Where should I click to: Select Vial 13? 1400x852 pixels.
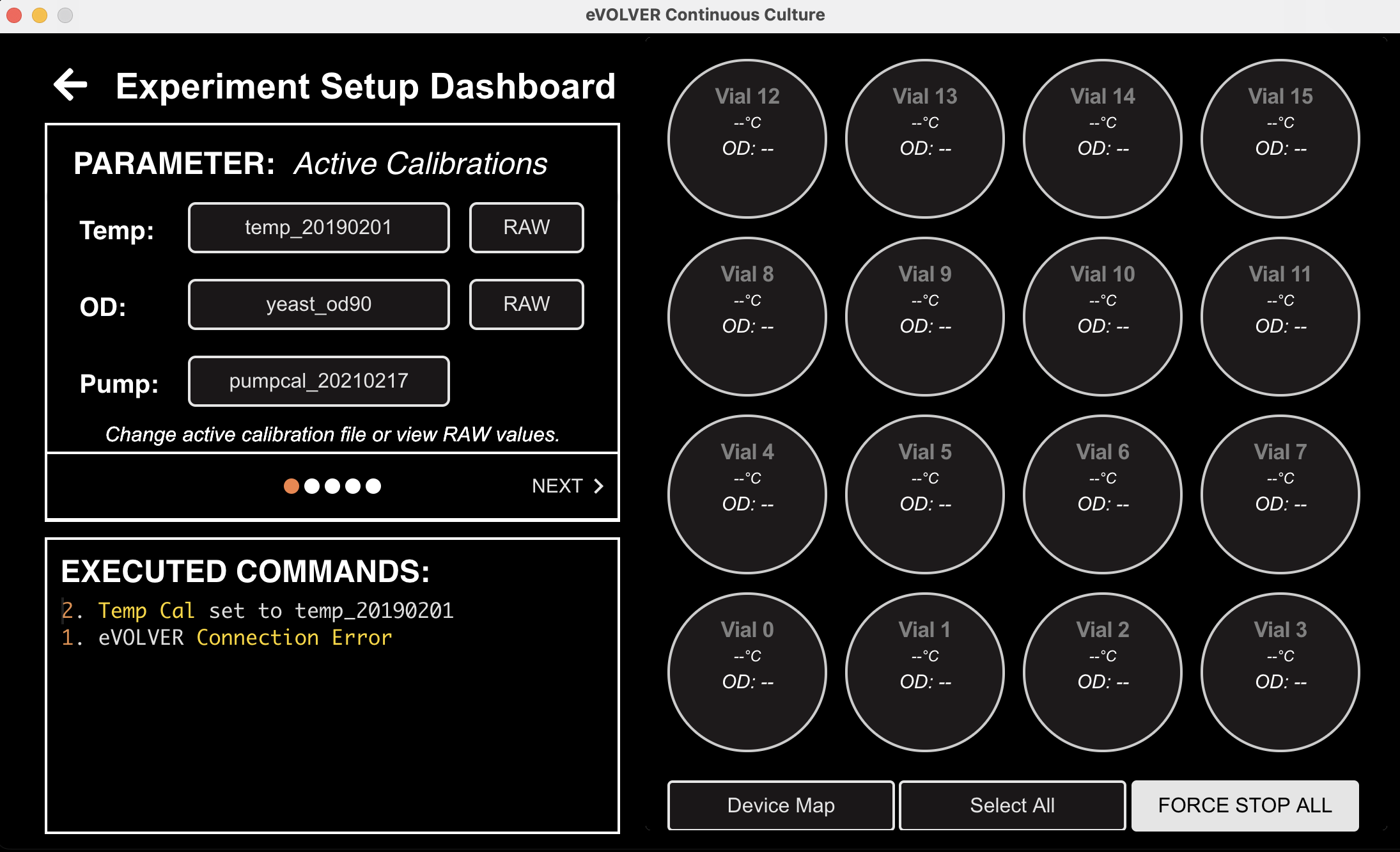click(925, 139)
